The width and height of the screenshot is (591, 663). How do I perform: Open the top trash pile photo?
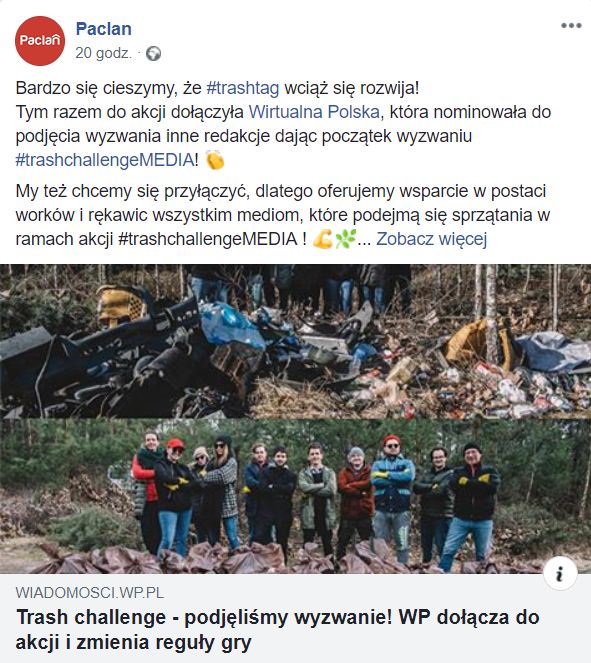tap(296, 341)
